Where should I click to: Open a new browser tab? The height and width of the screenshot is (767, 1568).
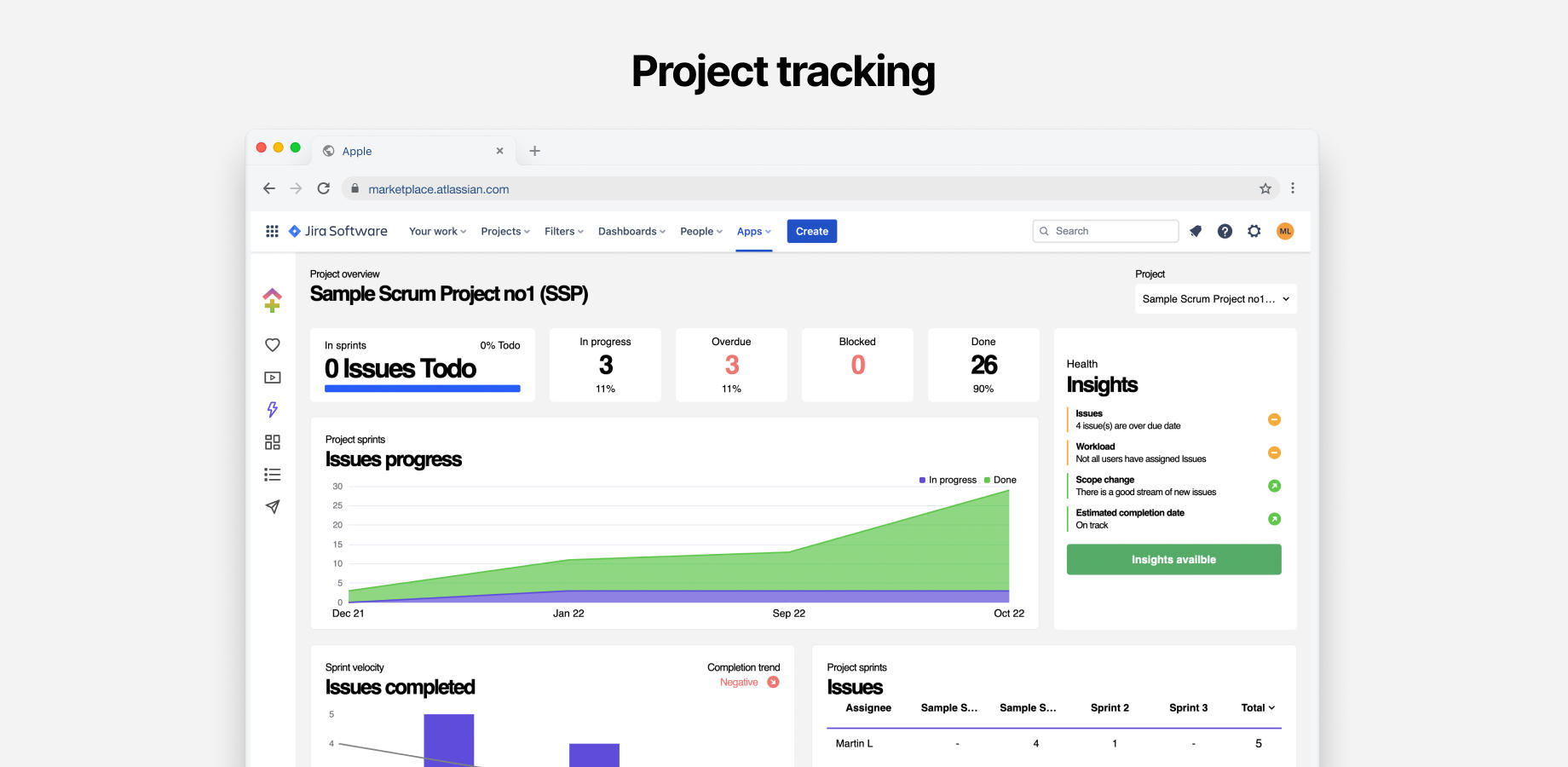click(534, 151)
